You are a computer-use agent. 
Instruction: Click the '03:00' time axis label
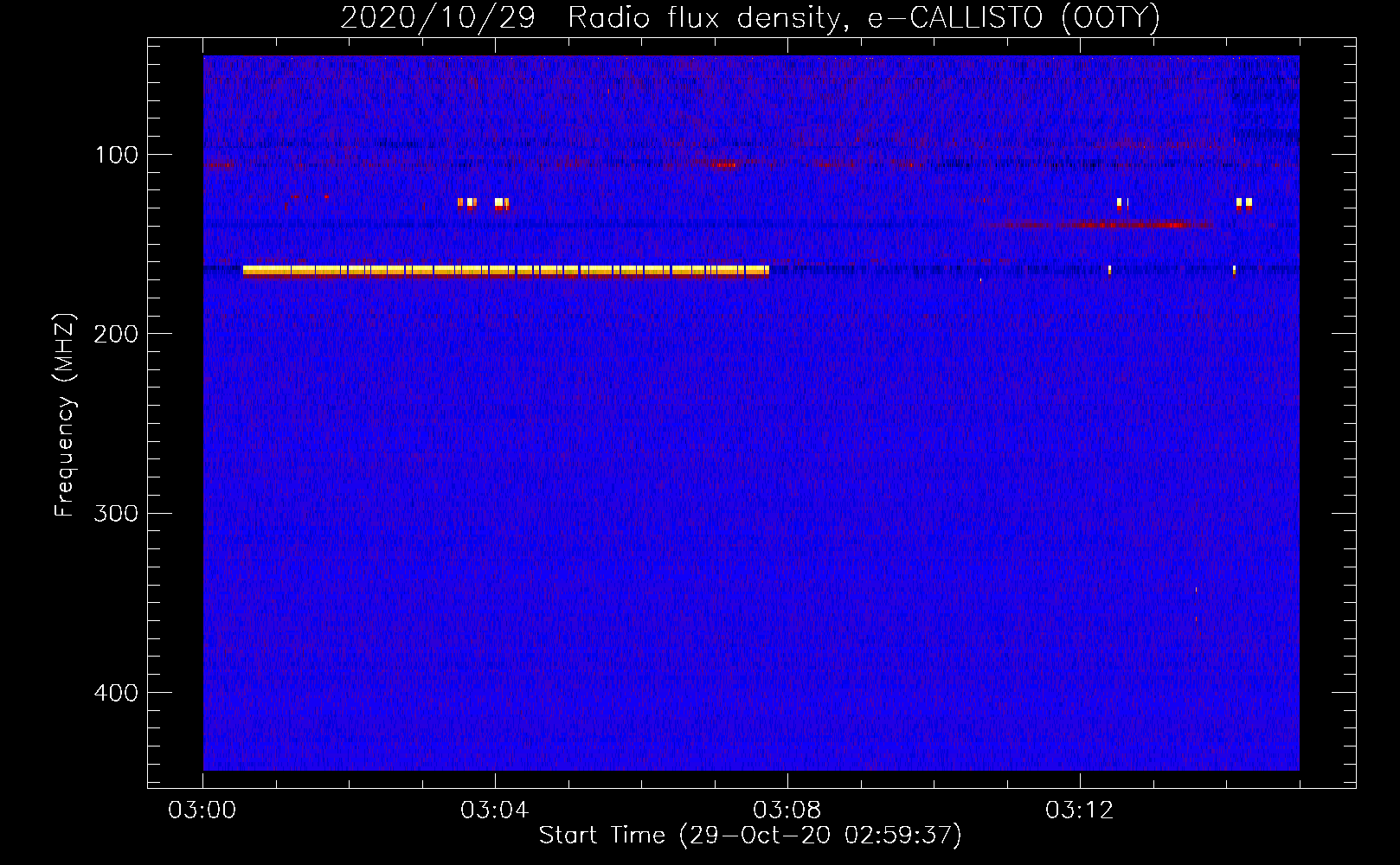[x=202, y=811]
